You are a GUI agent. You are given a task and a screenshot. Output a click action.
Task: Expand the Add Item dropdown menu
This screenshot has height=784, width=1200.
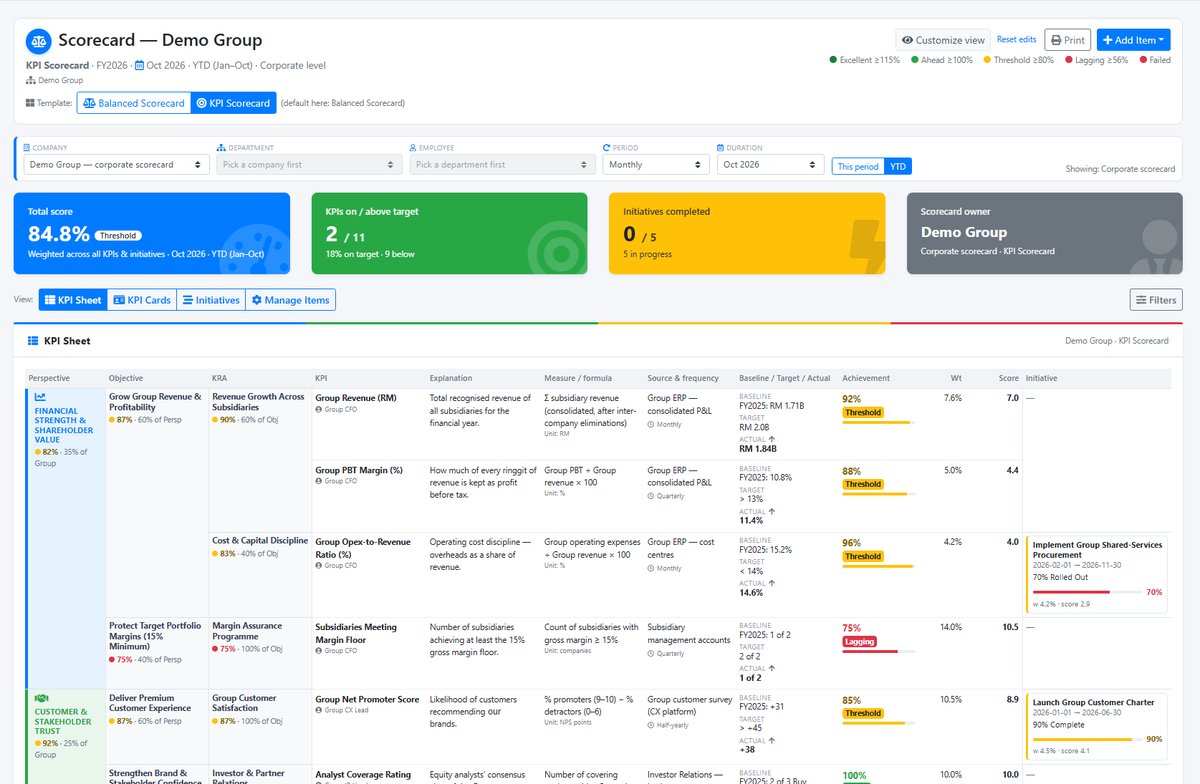[x=1133, y=40]
